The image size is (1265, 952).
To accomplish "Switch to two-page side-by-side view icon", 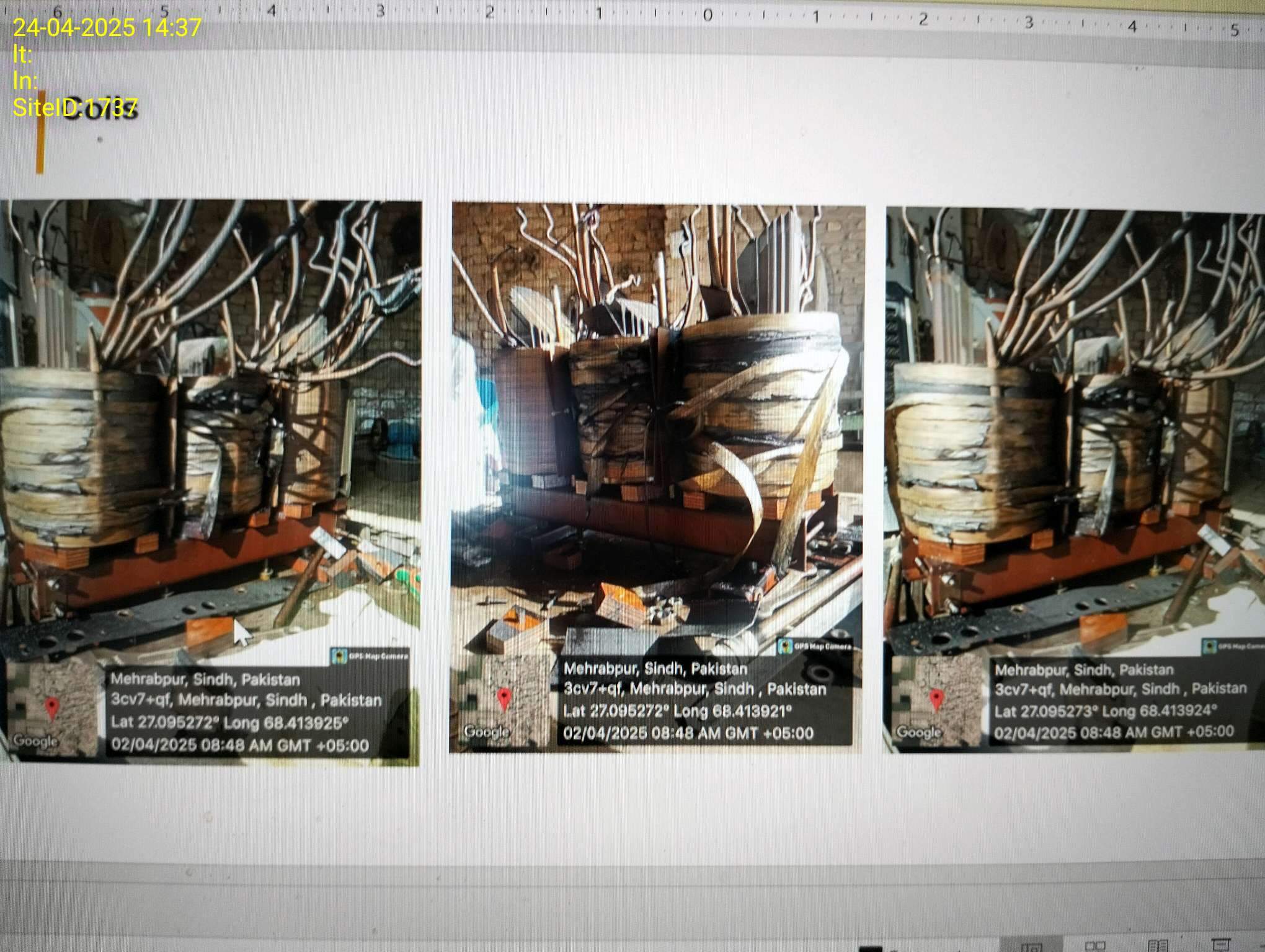I will tap(1095, 946).
